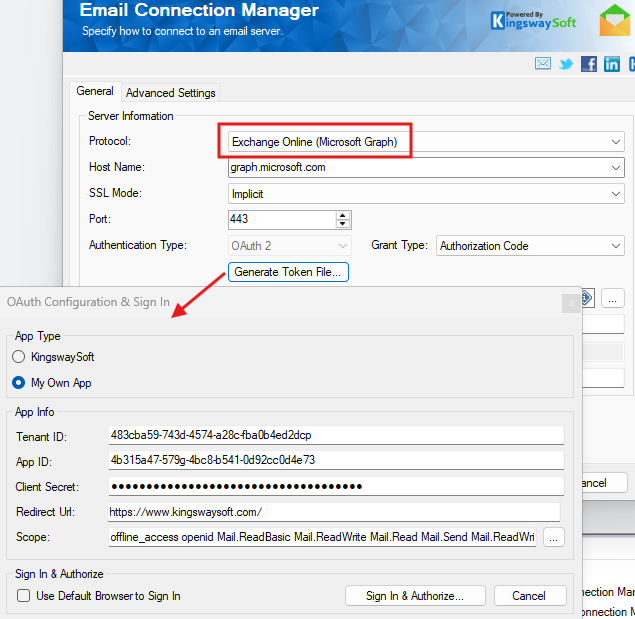Click into the Tenant ID field
The height and width of the screenshot is (619, 635).
336,435
